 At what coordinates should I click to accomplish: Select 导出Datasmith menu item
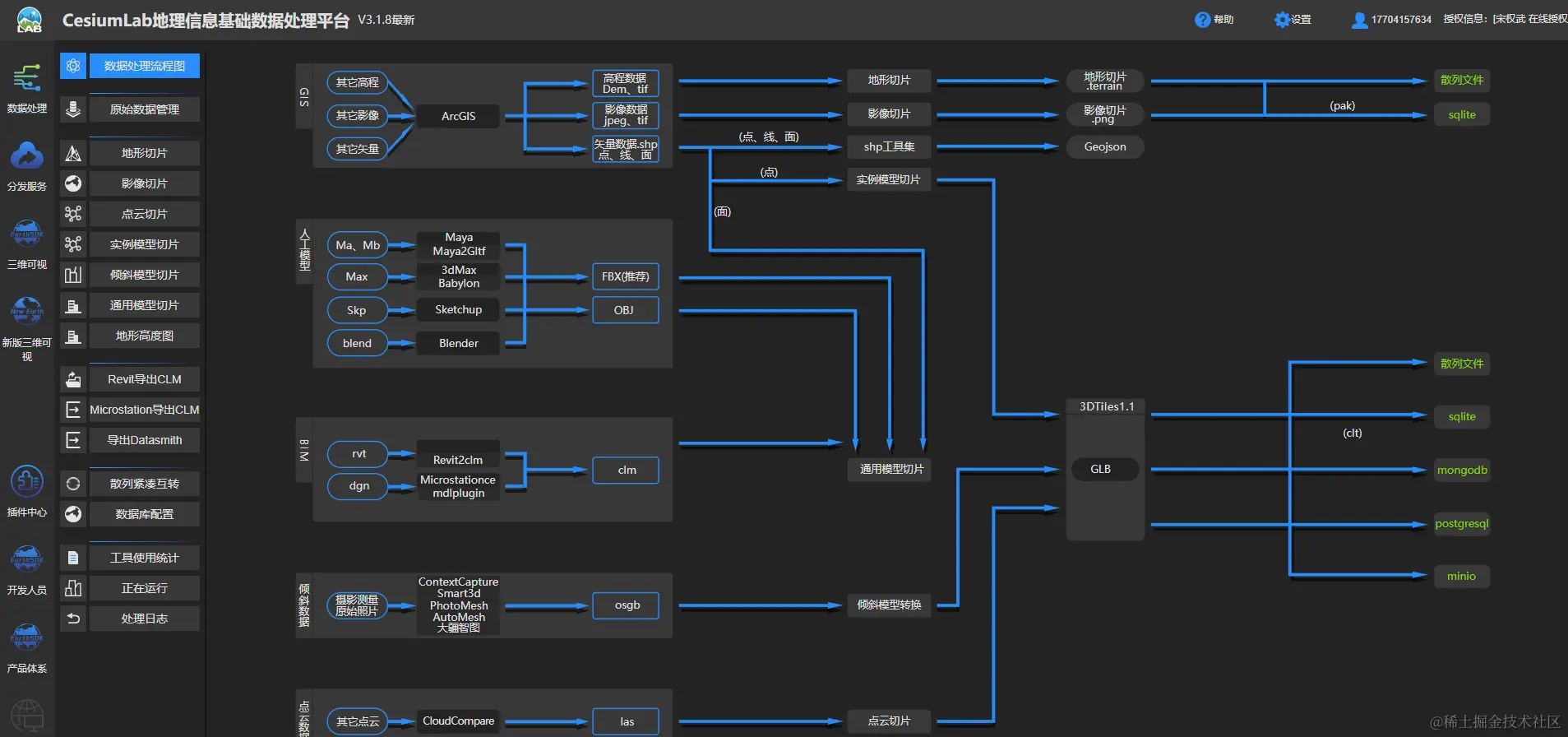[x=145, y=440]
